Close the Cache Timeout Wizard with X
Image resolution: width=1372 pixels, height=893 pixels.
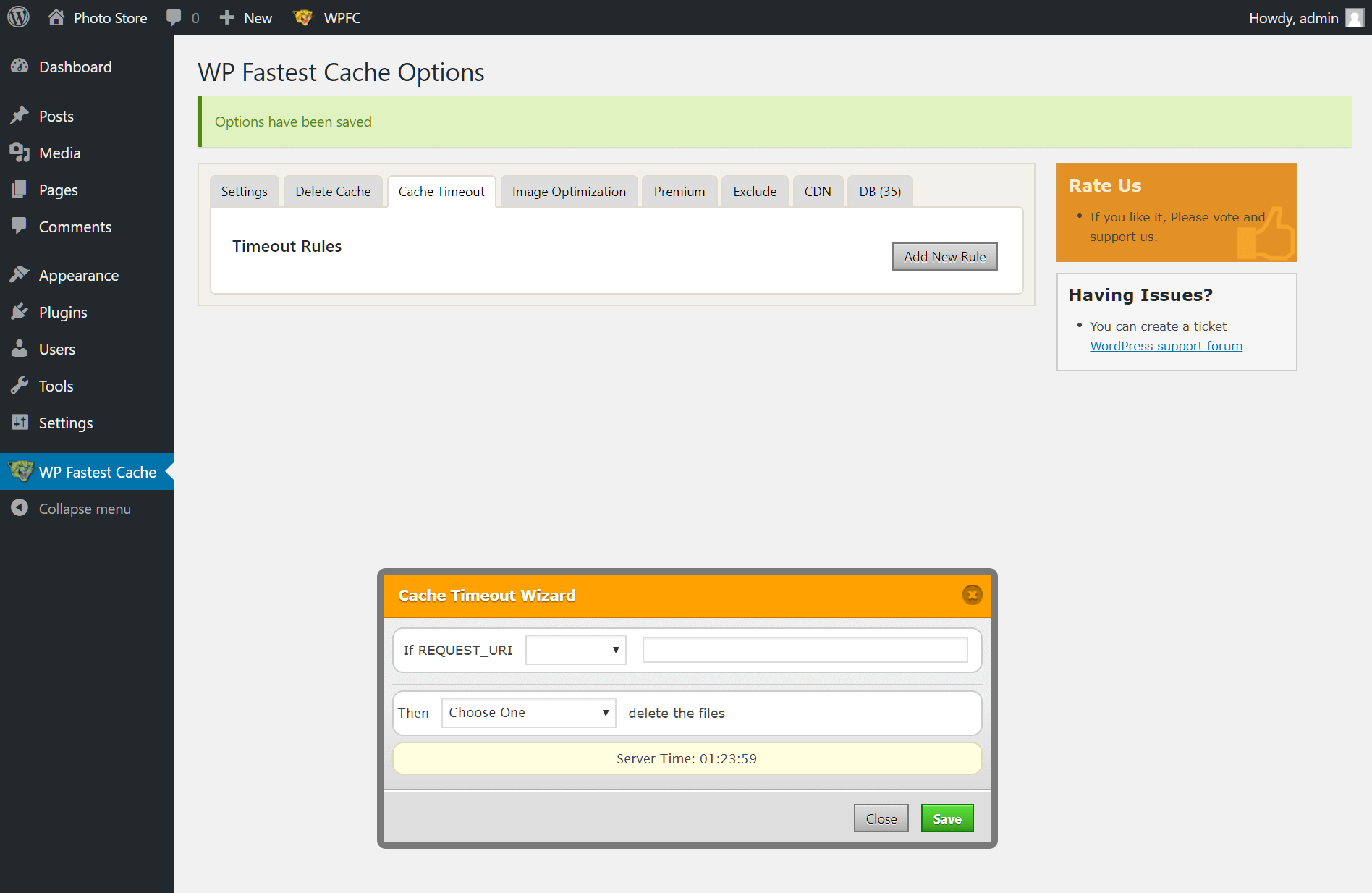coord(972,595)
